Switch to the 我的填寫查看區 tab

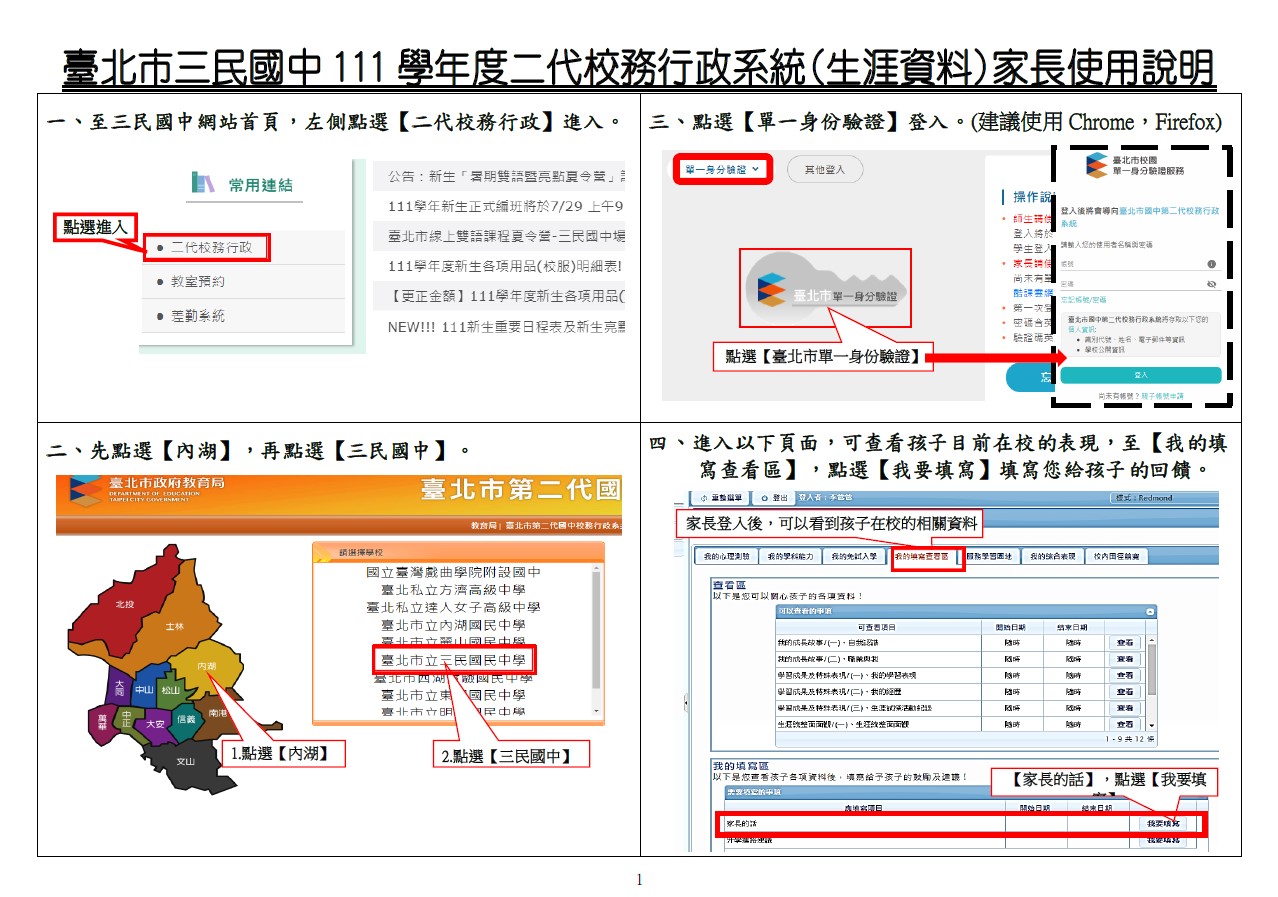(x=926, y=557)
